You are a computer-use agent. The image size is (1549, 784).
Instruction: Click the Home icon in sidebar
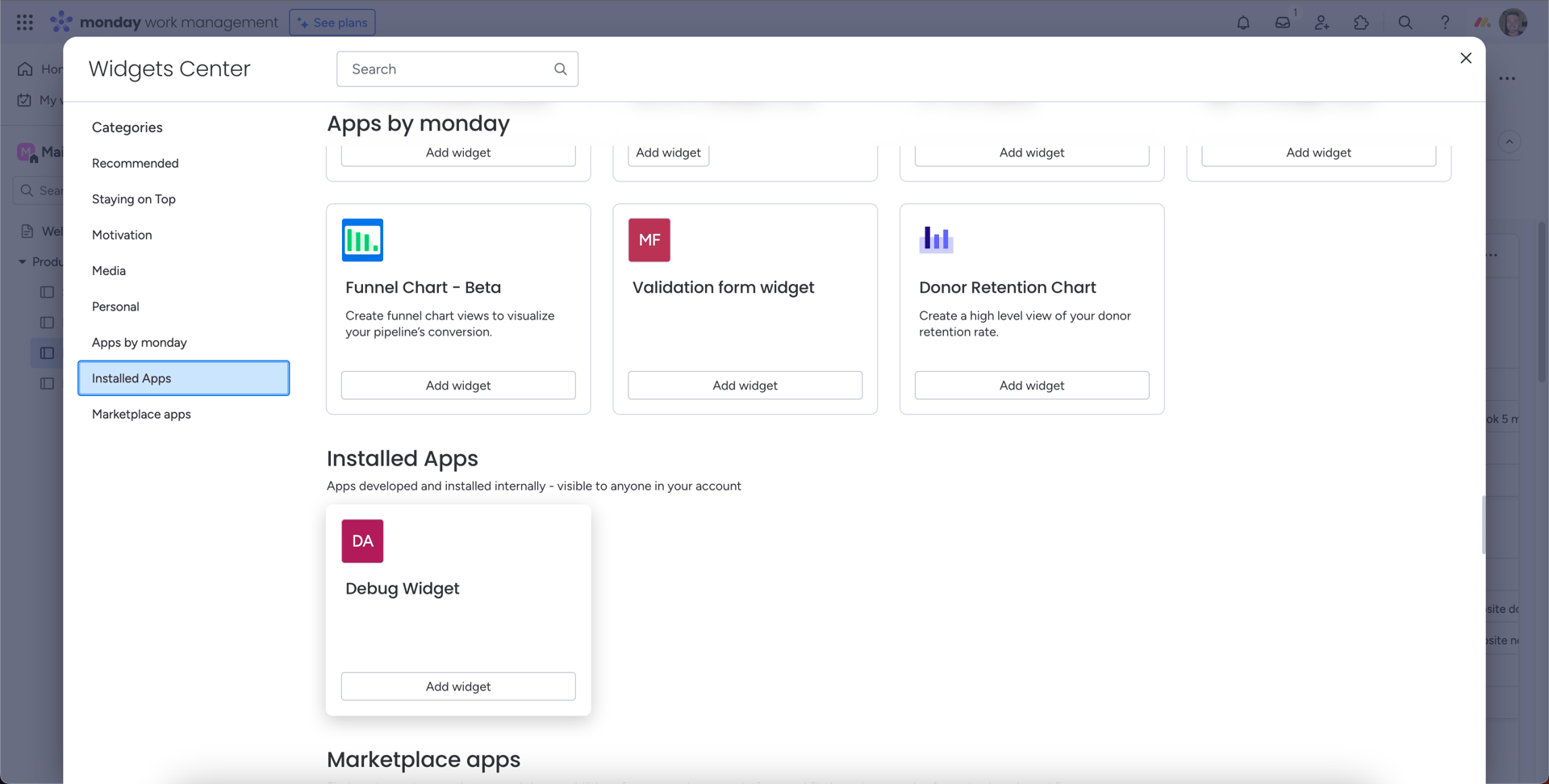(25, 69)
